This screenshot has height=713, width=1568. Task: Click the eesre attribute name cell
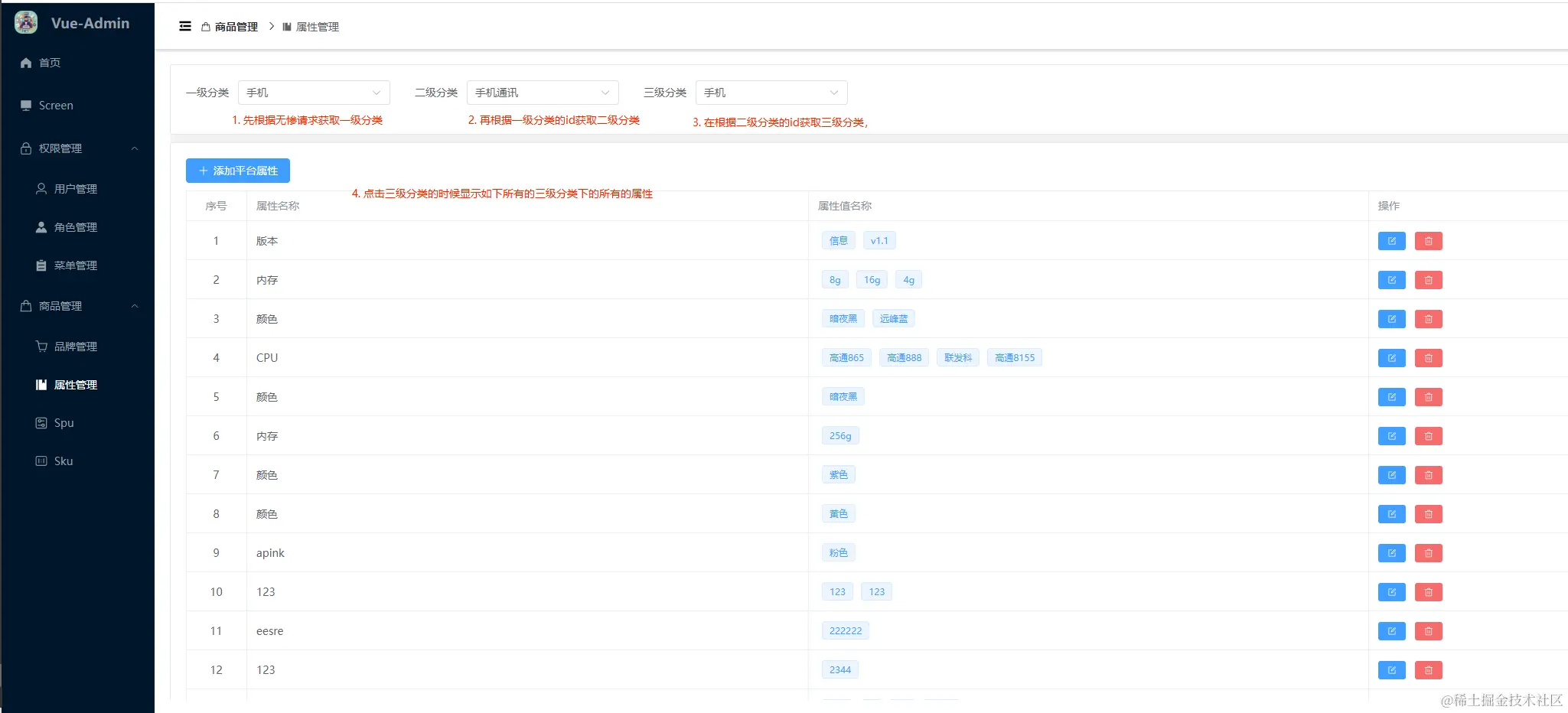point(527,631)
